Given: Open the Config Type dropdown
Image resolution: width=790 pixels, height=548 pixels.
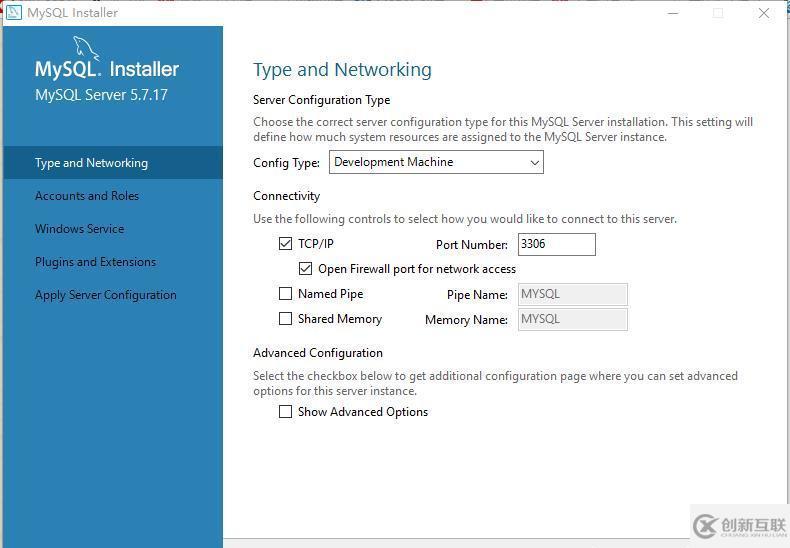Looking at the screenshot, I should coord(436,162).
